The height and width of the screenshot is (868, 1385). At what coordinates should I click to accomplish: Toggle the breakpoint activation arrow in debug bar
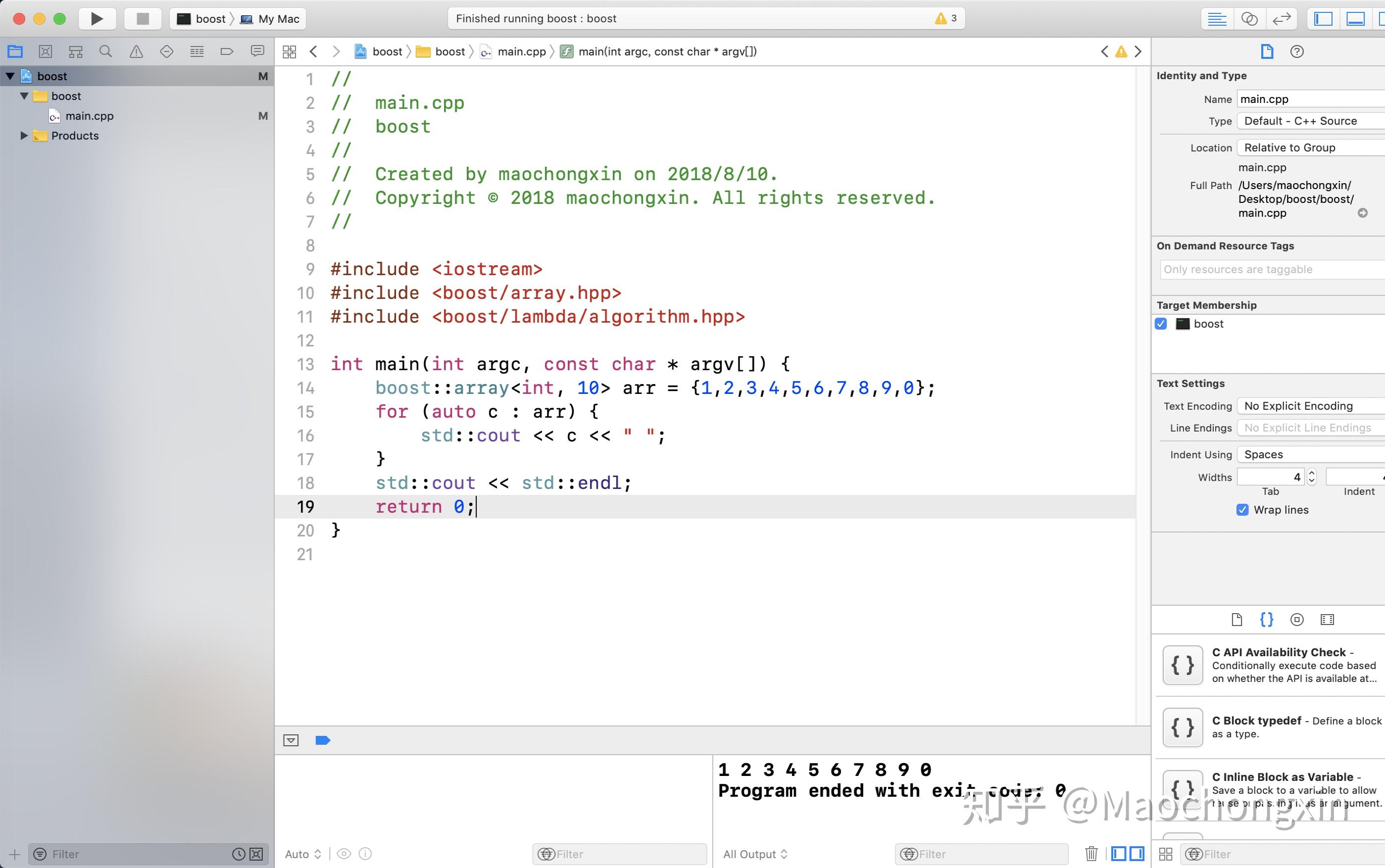[x=322, y=740]
